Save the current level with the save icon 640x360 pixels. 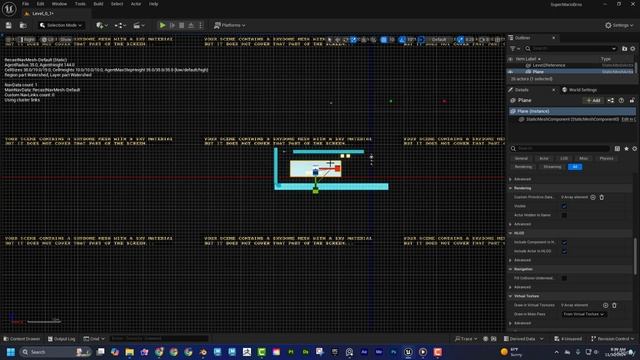click(9, 25)
